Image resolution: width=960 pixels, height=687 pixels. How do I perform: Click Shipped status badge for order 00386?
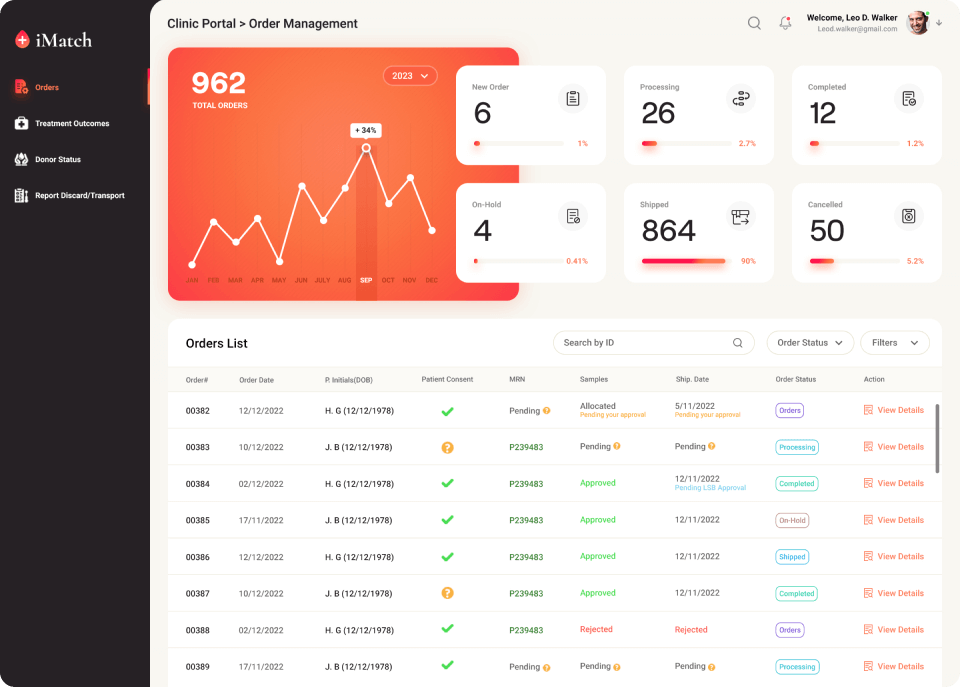[x=792, y=557]
